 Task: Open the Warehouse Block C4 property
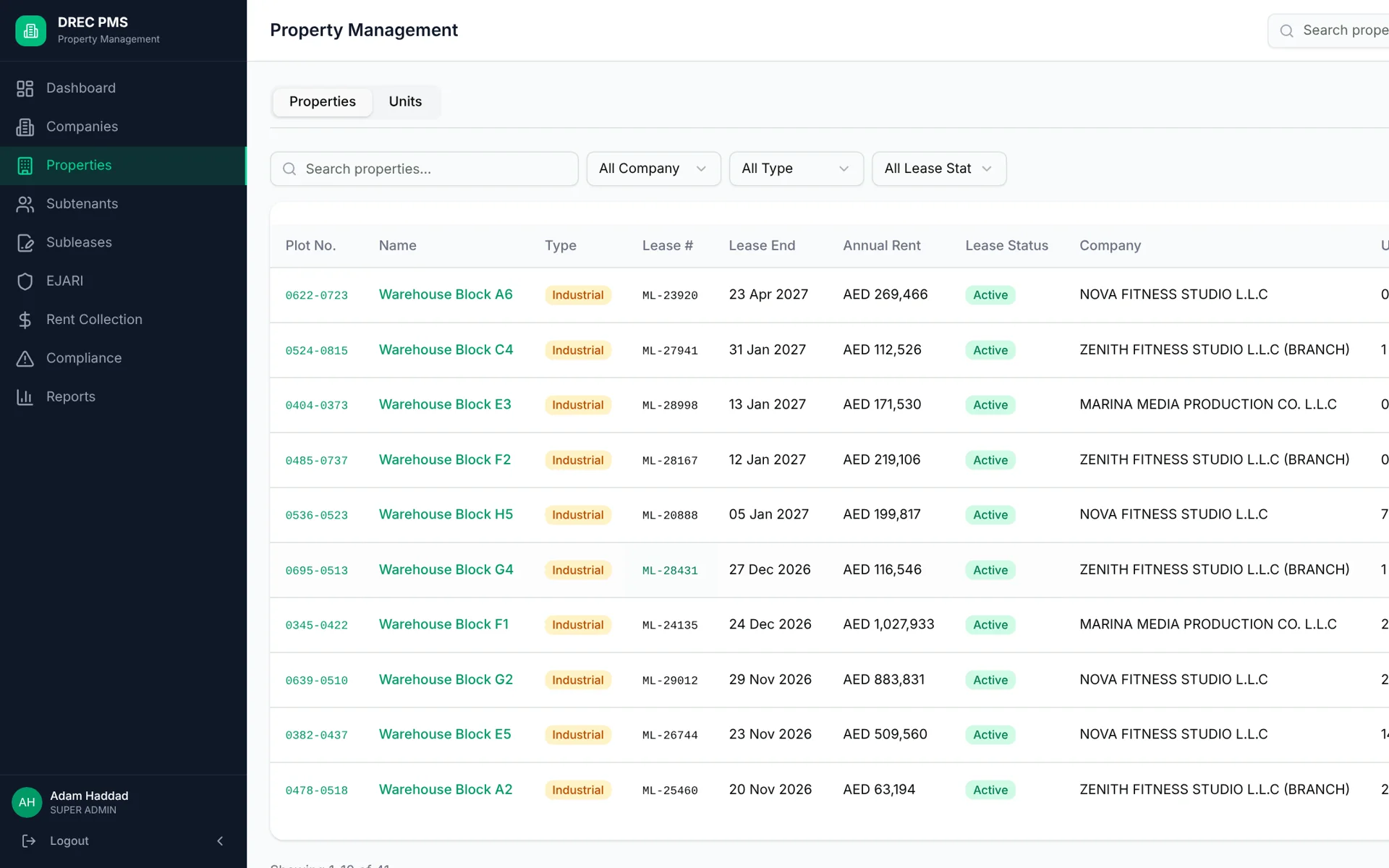446,349
